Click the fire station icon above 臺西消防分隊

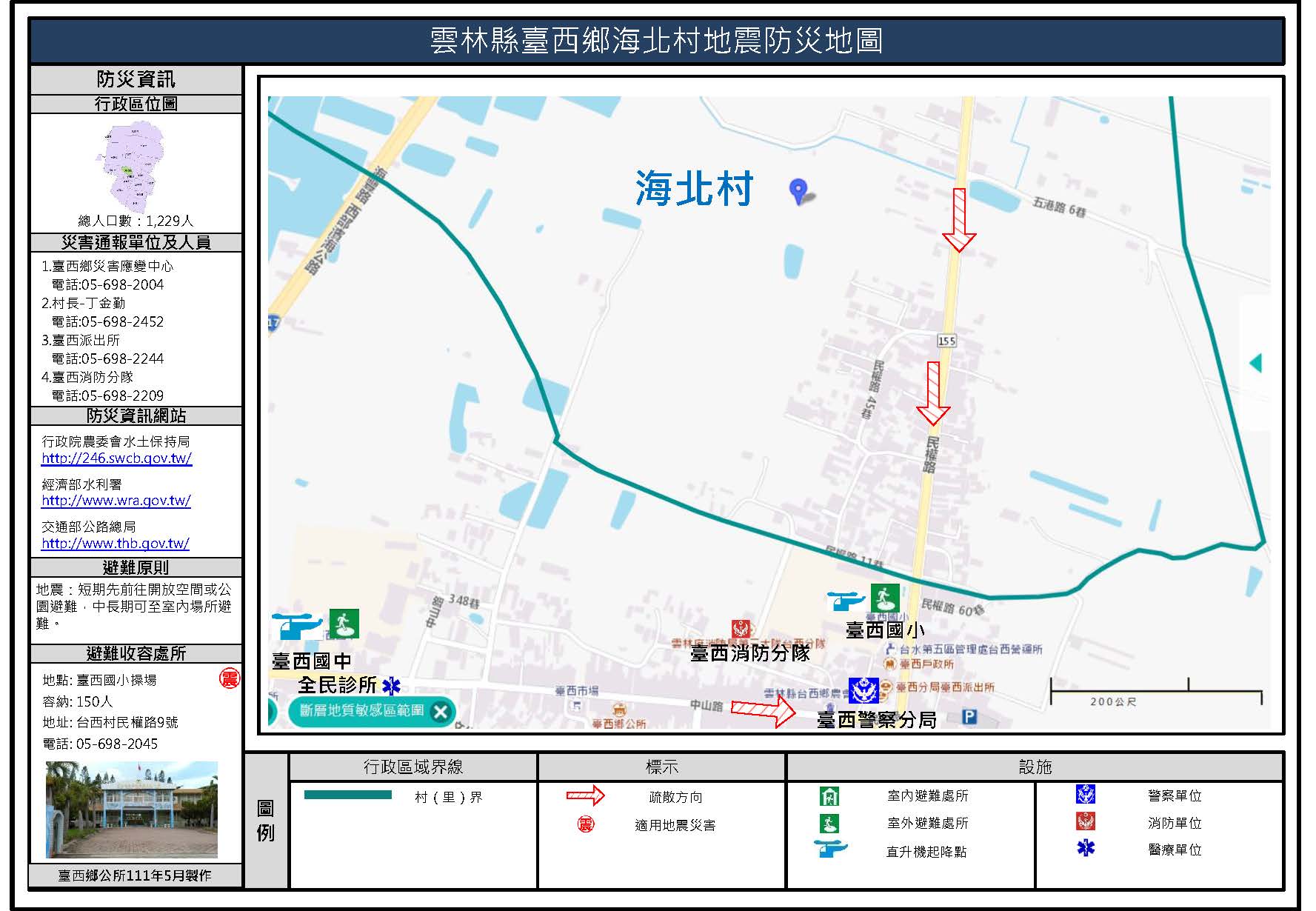tap(741, 630)
